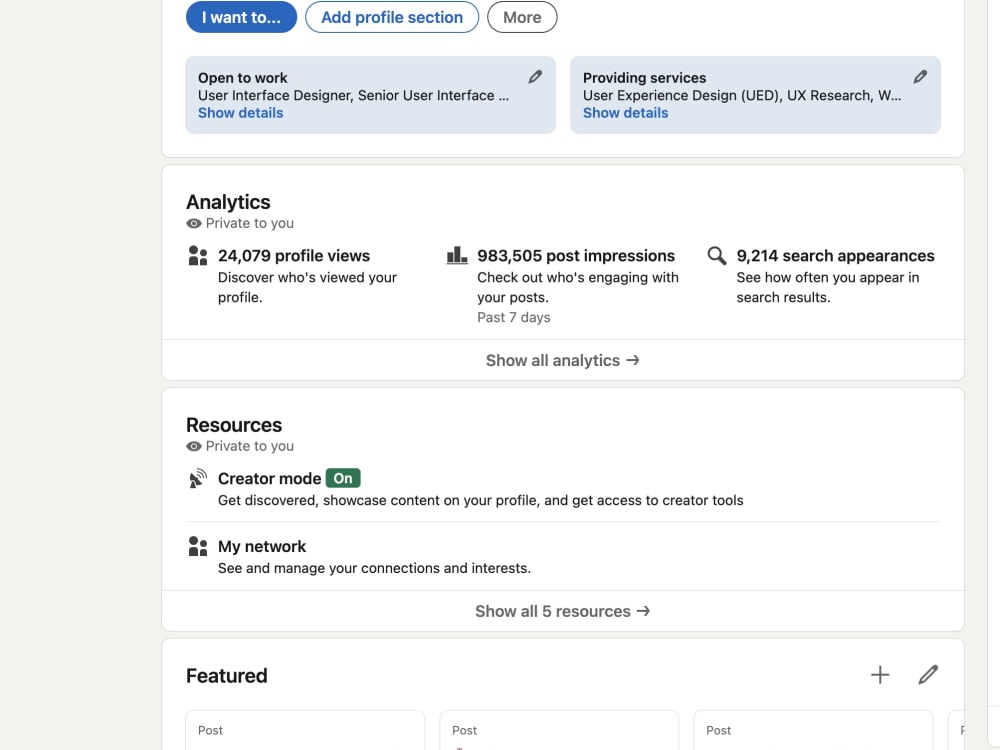Expand Show all 5 resources

click(562, 611)
